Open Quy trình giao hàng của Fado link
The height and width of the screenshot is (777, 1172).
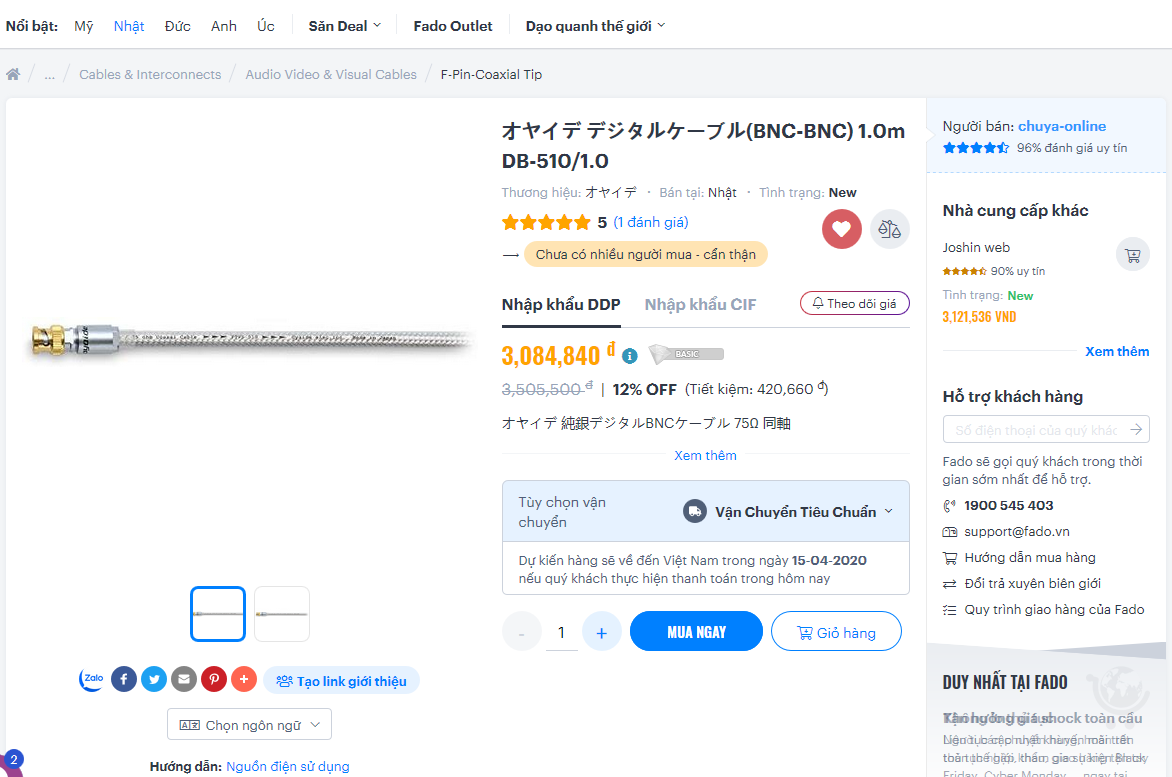coord(1054,610)
